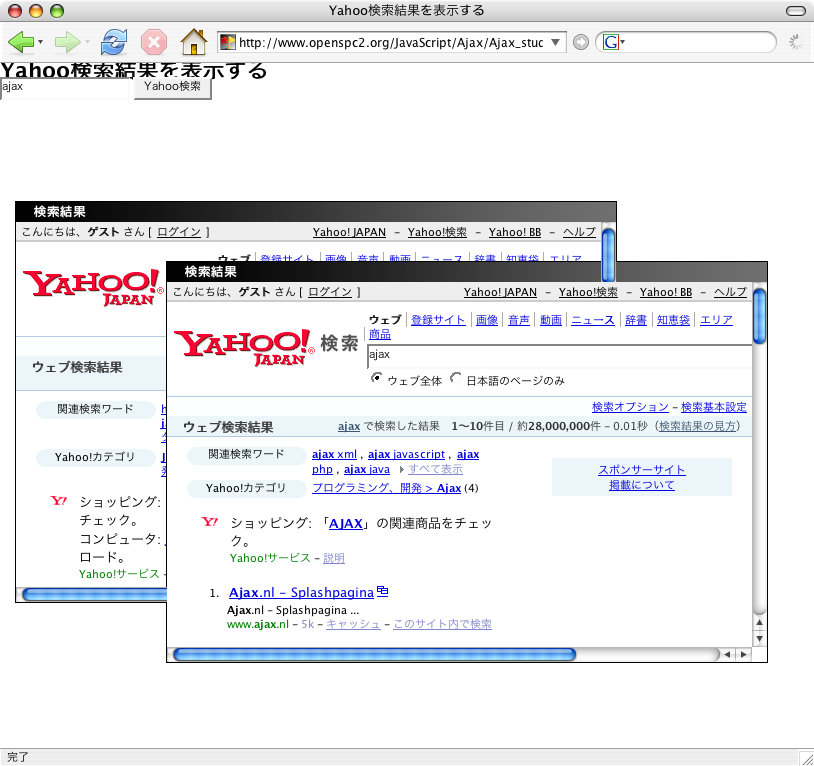Viewport: 814px width, 766px height.
Task: Switch to the 登録サイト search tab
Action: pos(438,320)
